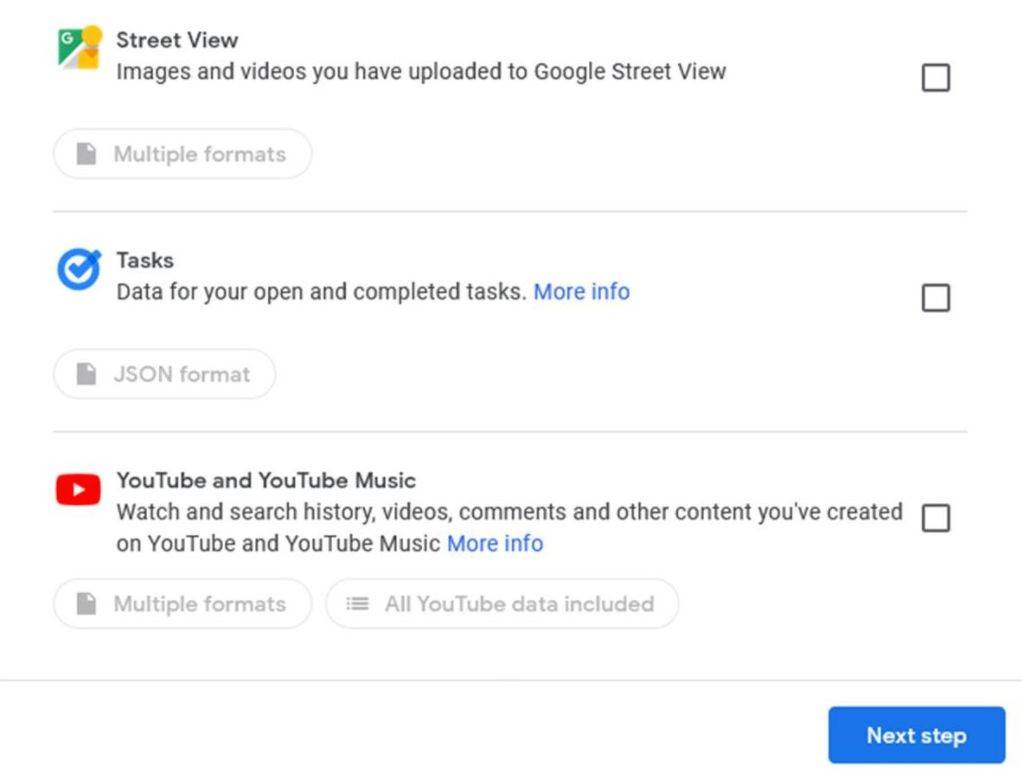The height and width of the screenshot is (777, 1022).
Task: Open Multiple formats chip under YouTube
Action: click(x=182, y=604)
